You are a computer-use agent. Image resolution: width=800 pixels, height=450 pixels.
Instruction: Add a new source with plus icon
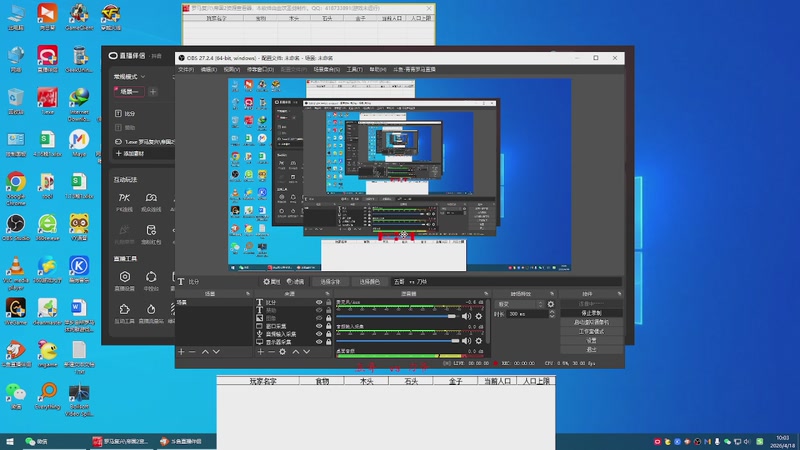tap(260, 352)
